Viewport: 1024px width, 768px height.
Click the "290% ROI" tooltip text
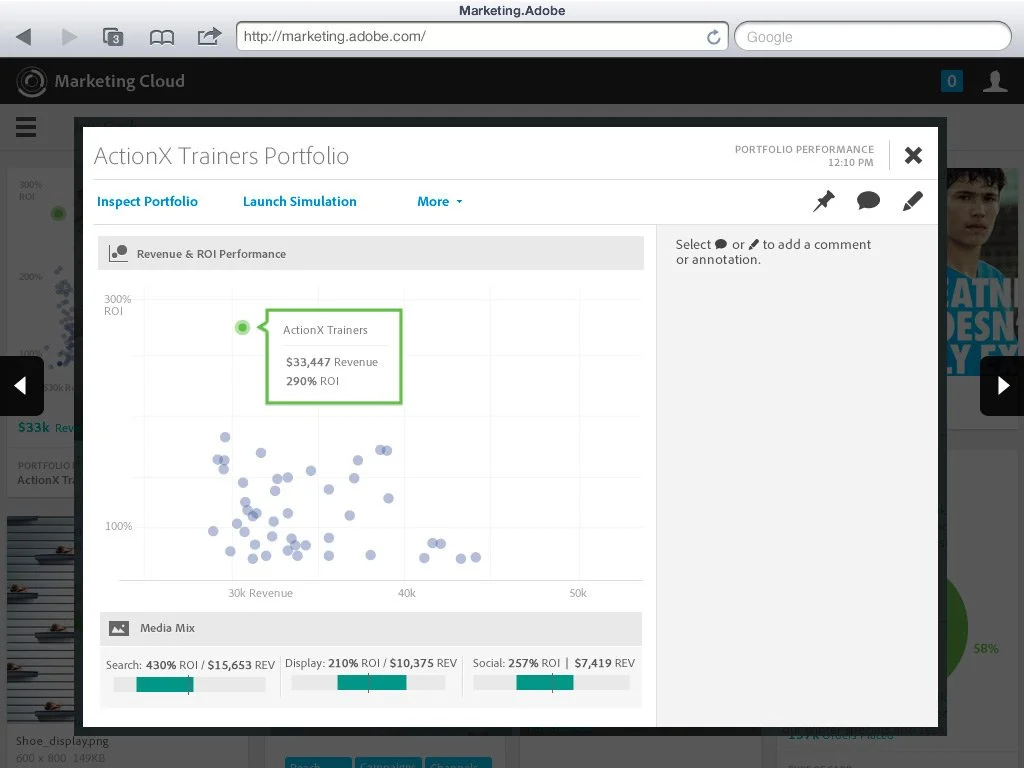312,381
